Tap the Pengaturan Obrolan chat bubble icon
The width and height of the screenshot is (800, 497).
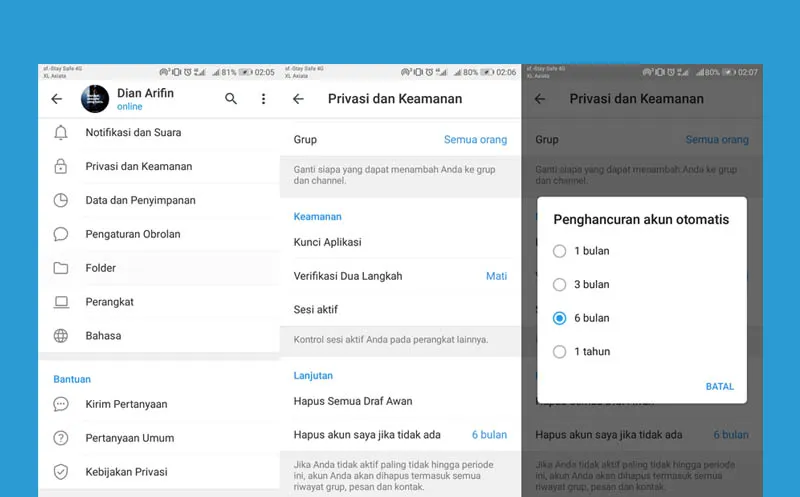pyautogui.click(x=61, y=234)
